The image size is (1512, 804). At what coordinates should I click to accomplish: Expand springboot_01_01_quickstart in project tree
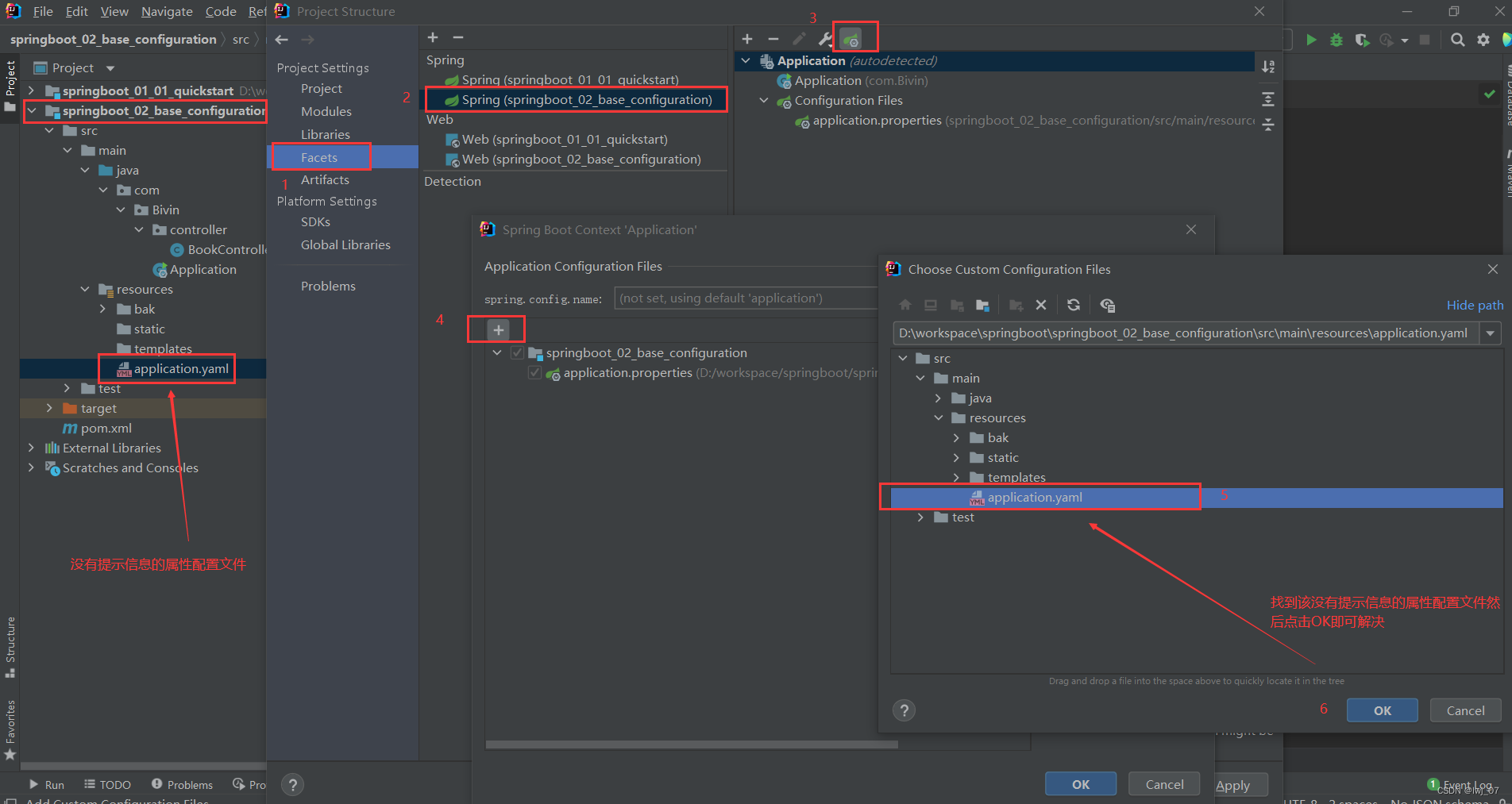[x=31, y=91]
